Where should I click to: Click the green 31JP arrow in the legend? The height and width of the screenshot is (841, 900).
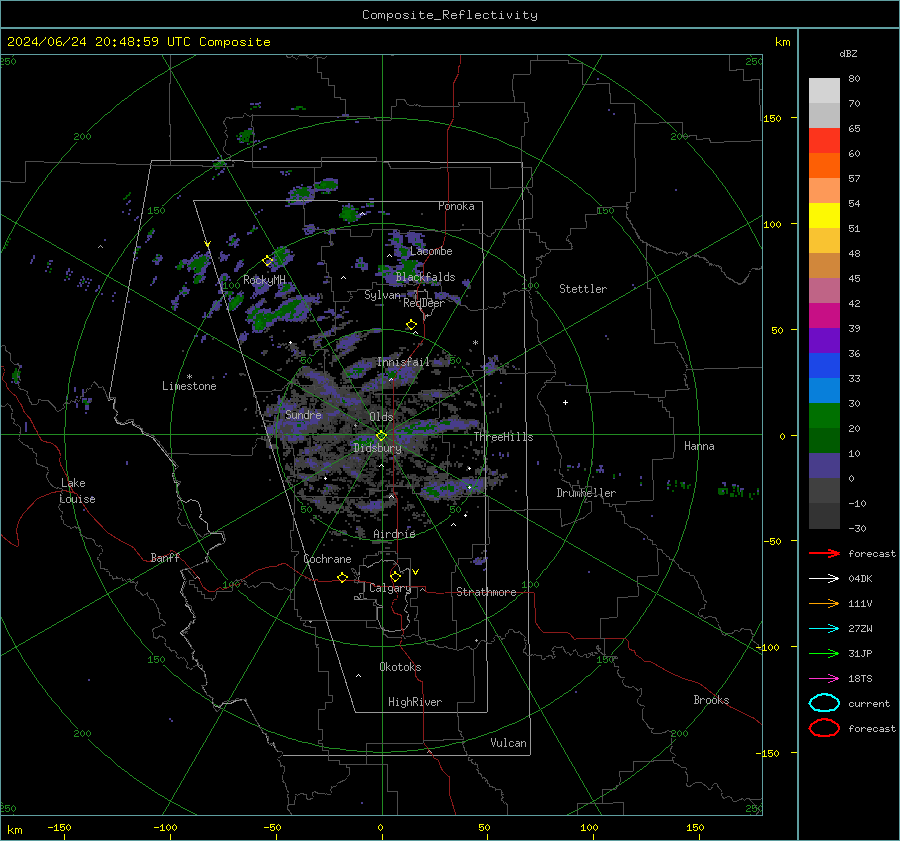[x=824, y=653]
